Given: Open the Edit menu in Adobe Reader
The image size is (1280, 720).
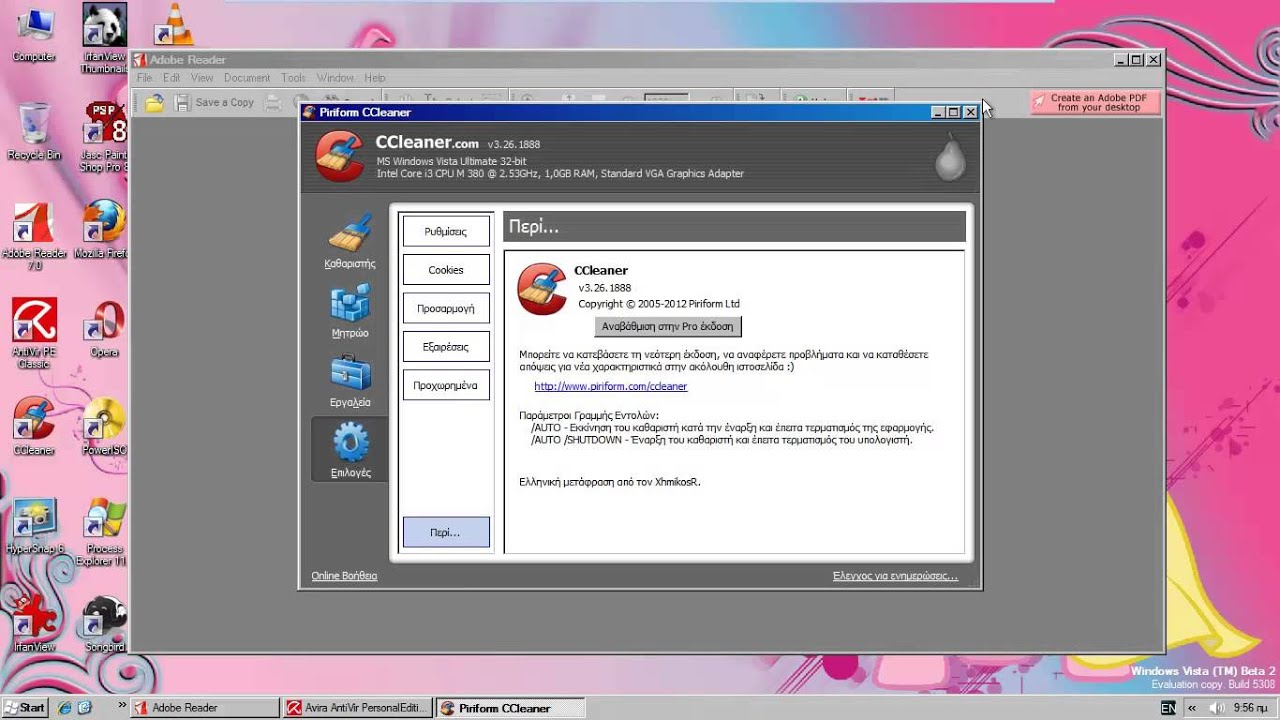Looking at the screenshot, I should (172, 78).
